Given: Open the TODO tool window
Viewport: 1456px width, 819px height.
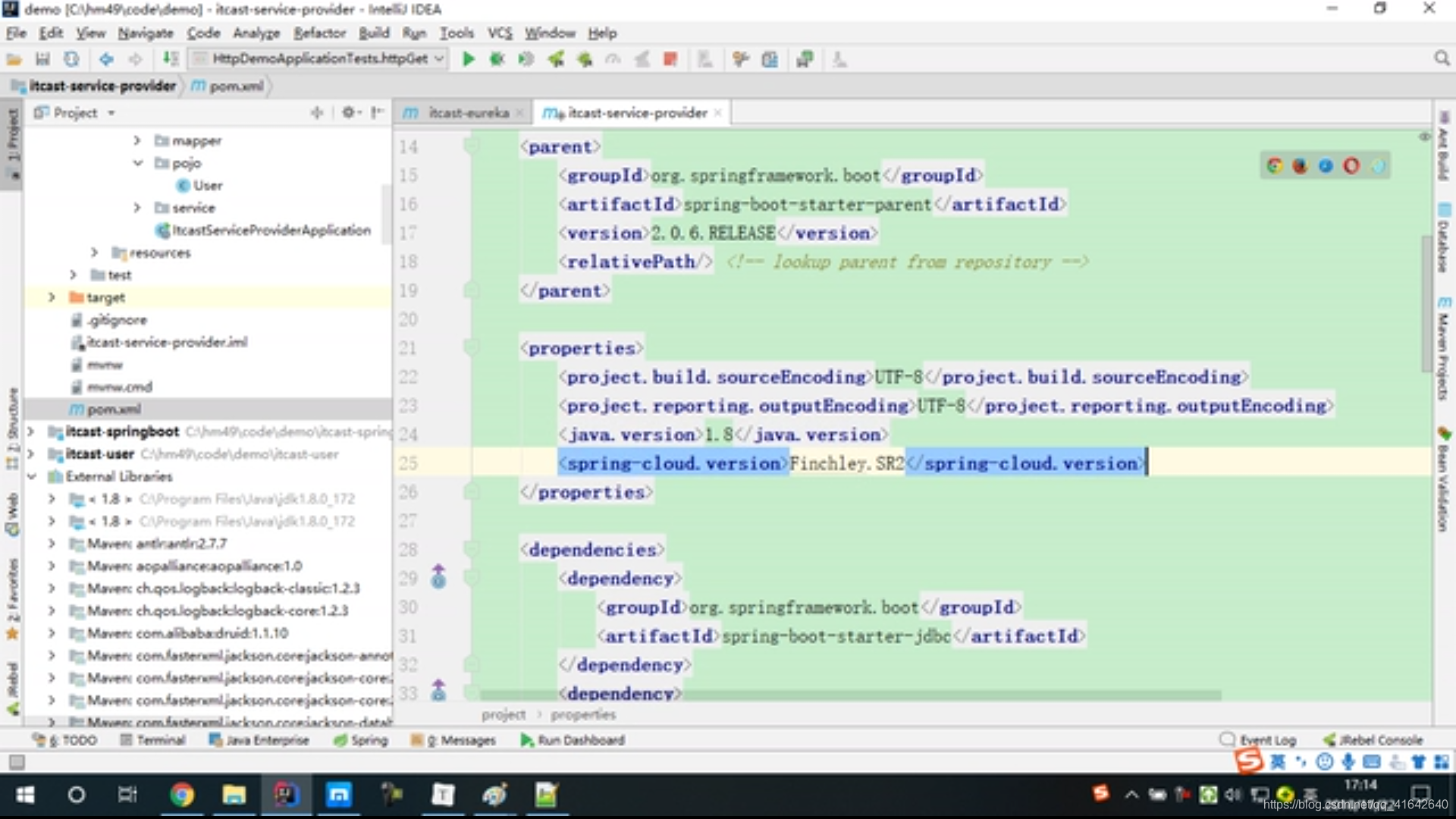Looking at the screenshot, I should point(65,740).
